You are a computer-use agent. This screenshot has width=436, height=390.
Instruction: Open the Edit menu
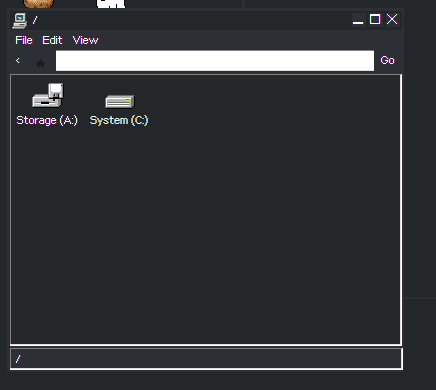tap(52, 40)
